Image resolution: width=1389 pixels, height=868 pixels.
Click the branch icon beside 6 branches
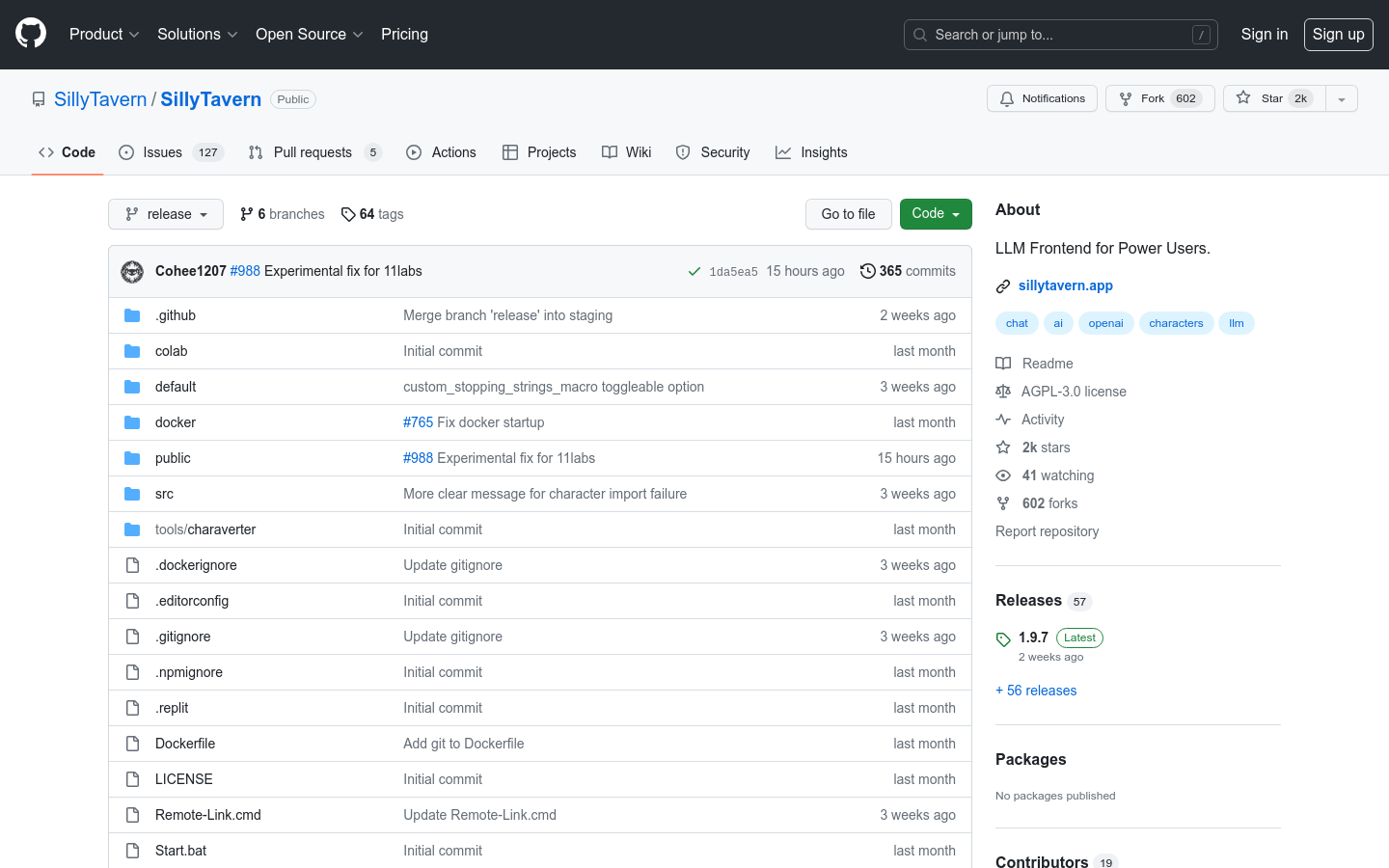[x=247, y=214]
